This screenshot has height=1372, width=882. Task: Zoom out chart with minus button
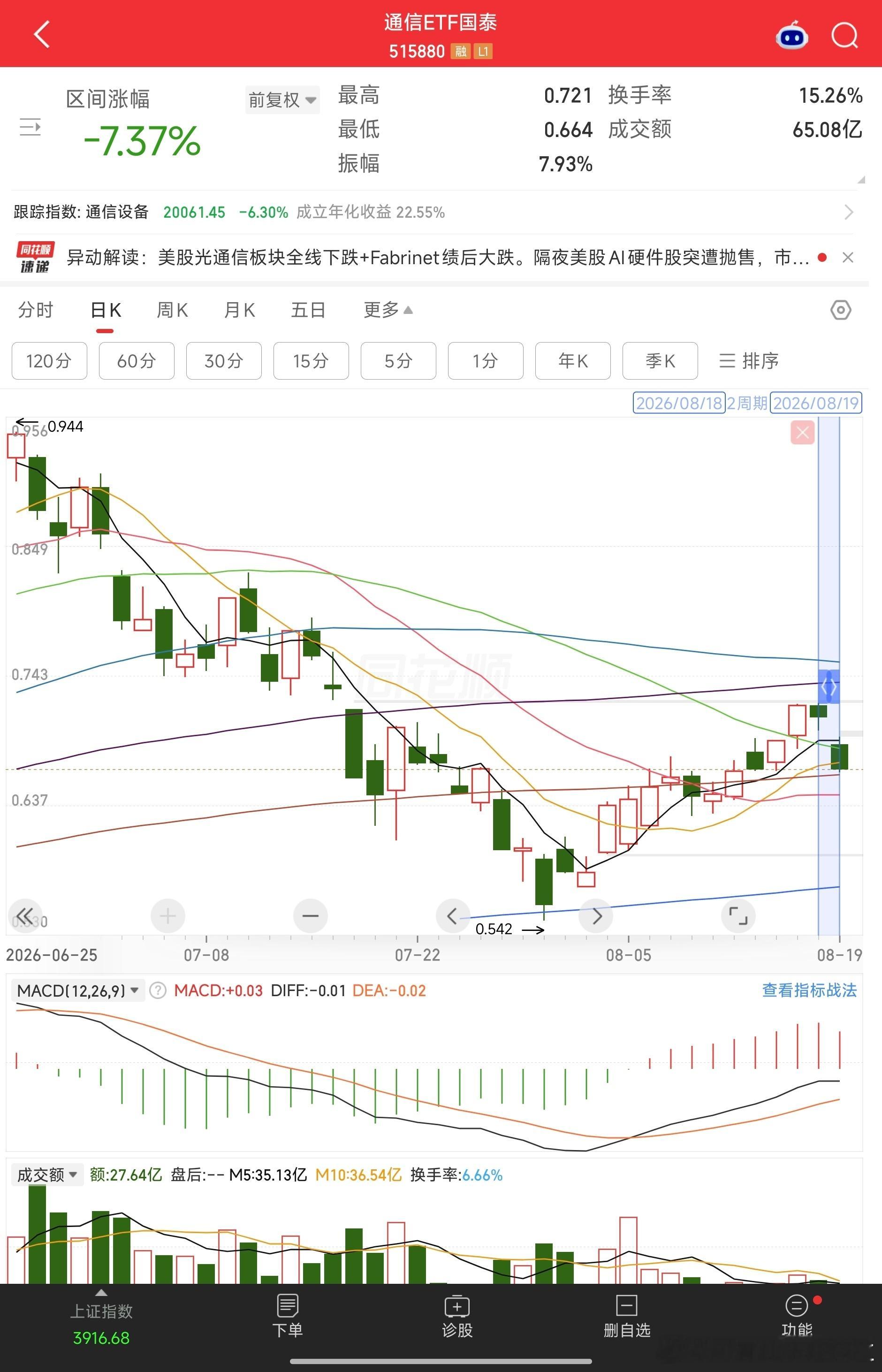pos(311,916)
